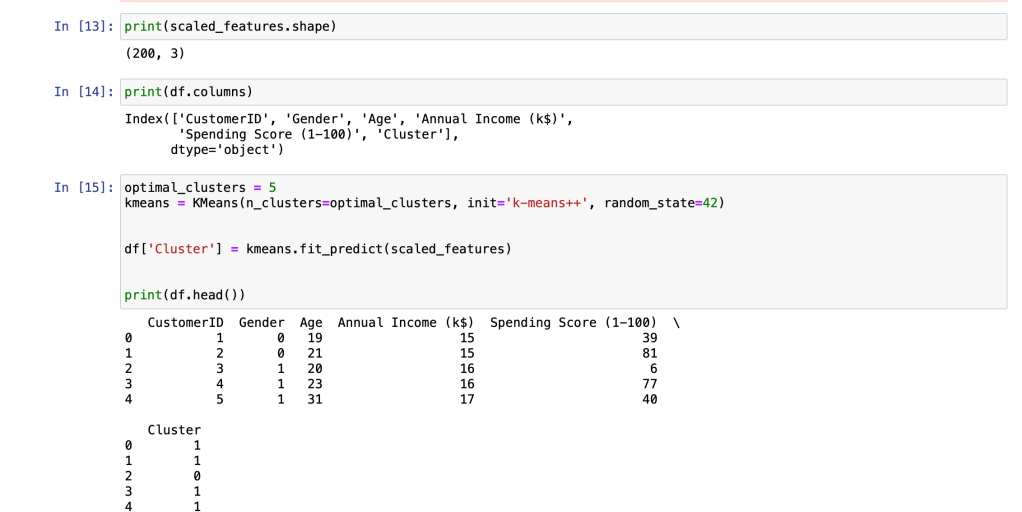This screenshot has height=512, width=1022.
Task: Click the Cluster column header in output
Action: (x=174, y=430)
